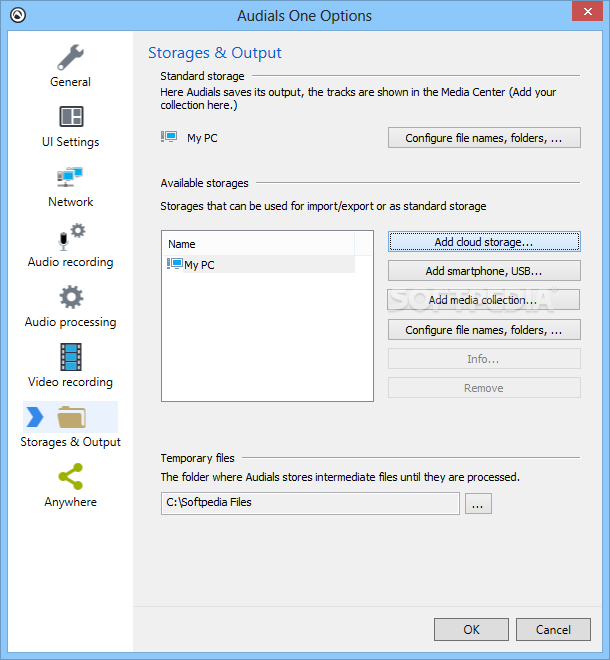Click Add media collection button
The image size is (610, 660).
click(x=483, y=300)
